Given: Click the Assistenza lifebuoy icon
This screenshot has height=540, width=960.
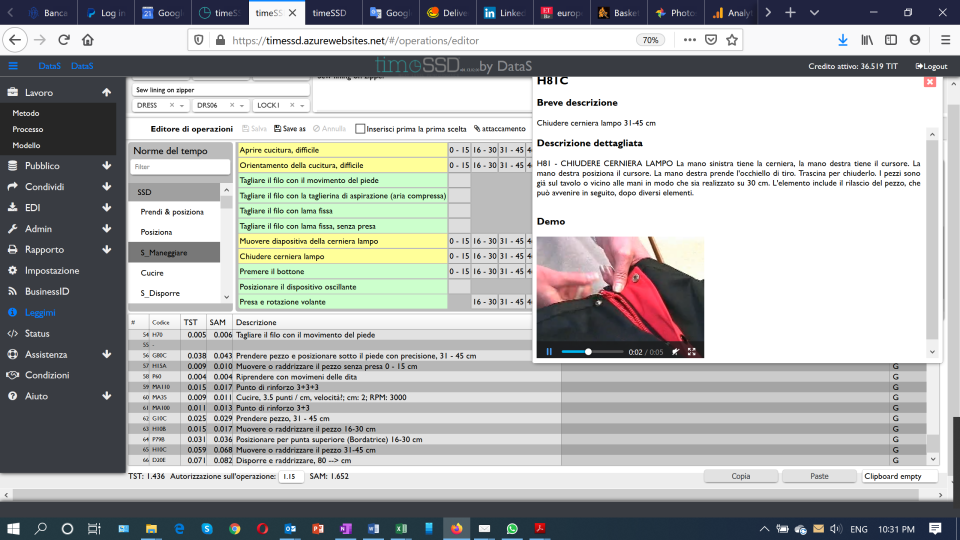Looking at the screenshot, I should tap(12, 354).
